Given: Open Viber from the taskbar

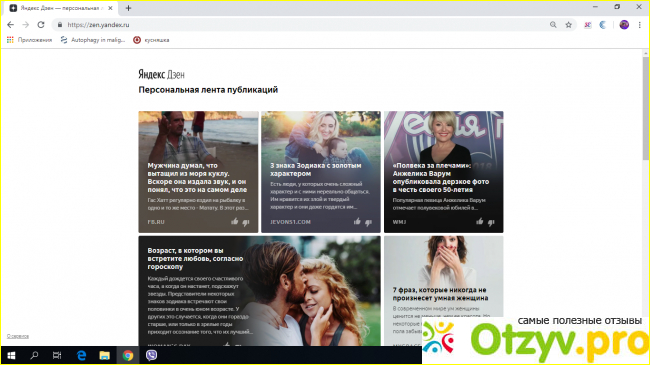Looking at the screenshot, I should click(151, 355).
